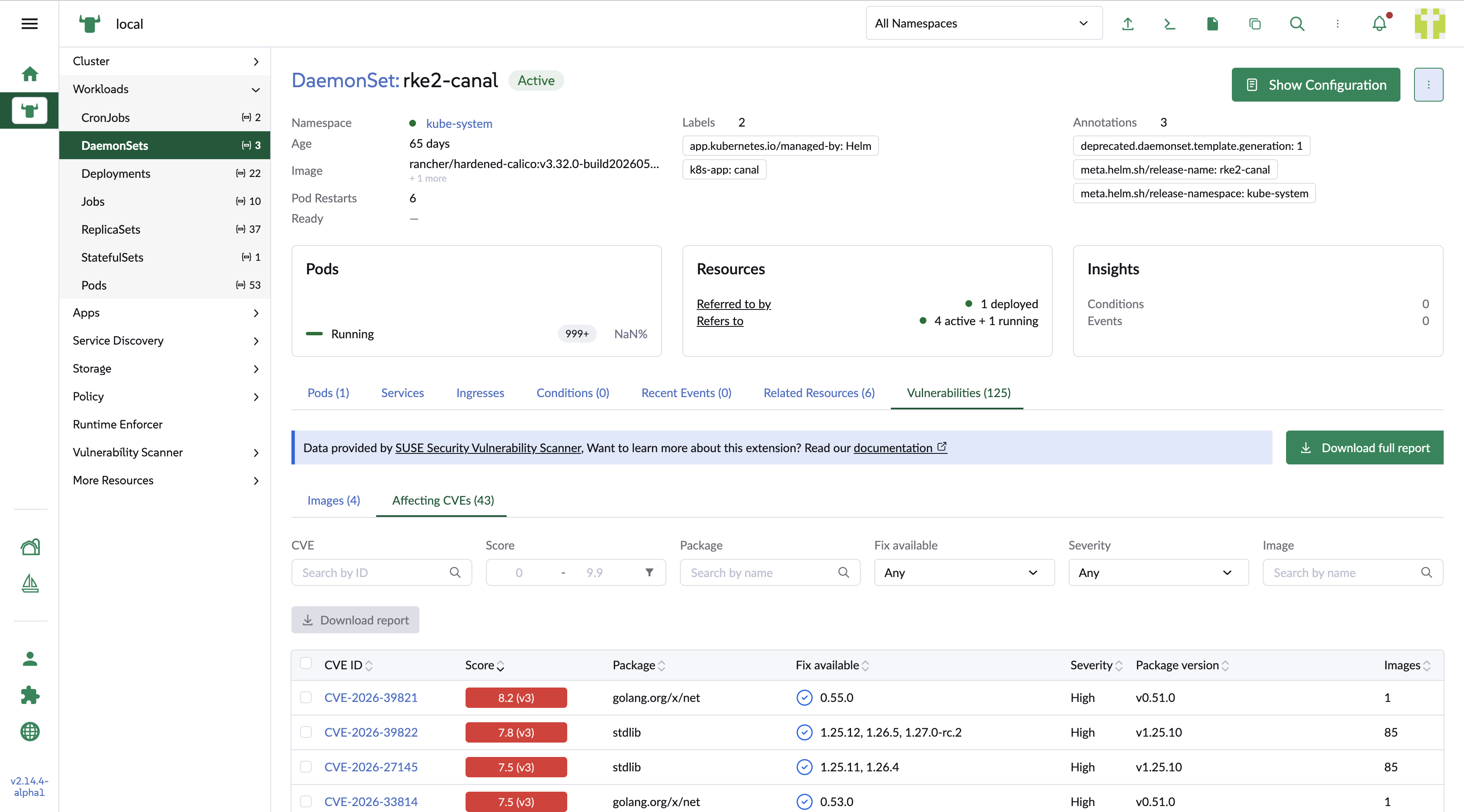Viewport: 1464px width, 812px height.
Task: Check the CVE-2026-39822 row checkbox
Action: tap(306, 732)
